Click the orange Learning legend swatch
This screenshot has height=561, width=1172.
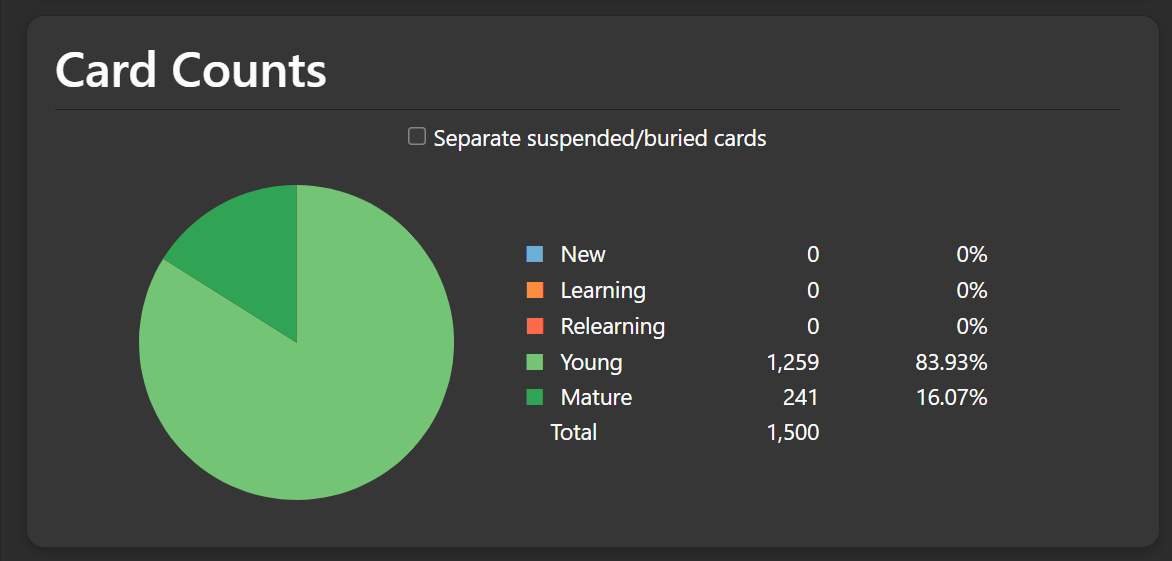coord(535,290)
